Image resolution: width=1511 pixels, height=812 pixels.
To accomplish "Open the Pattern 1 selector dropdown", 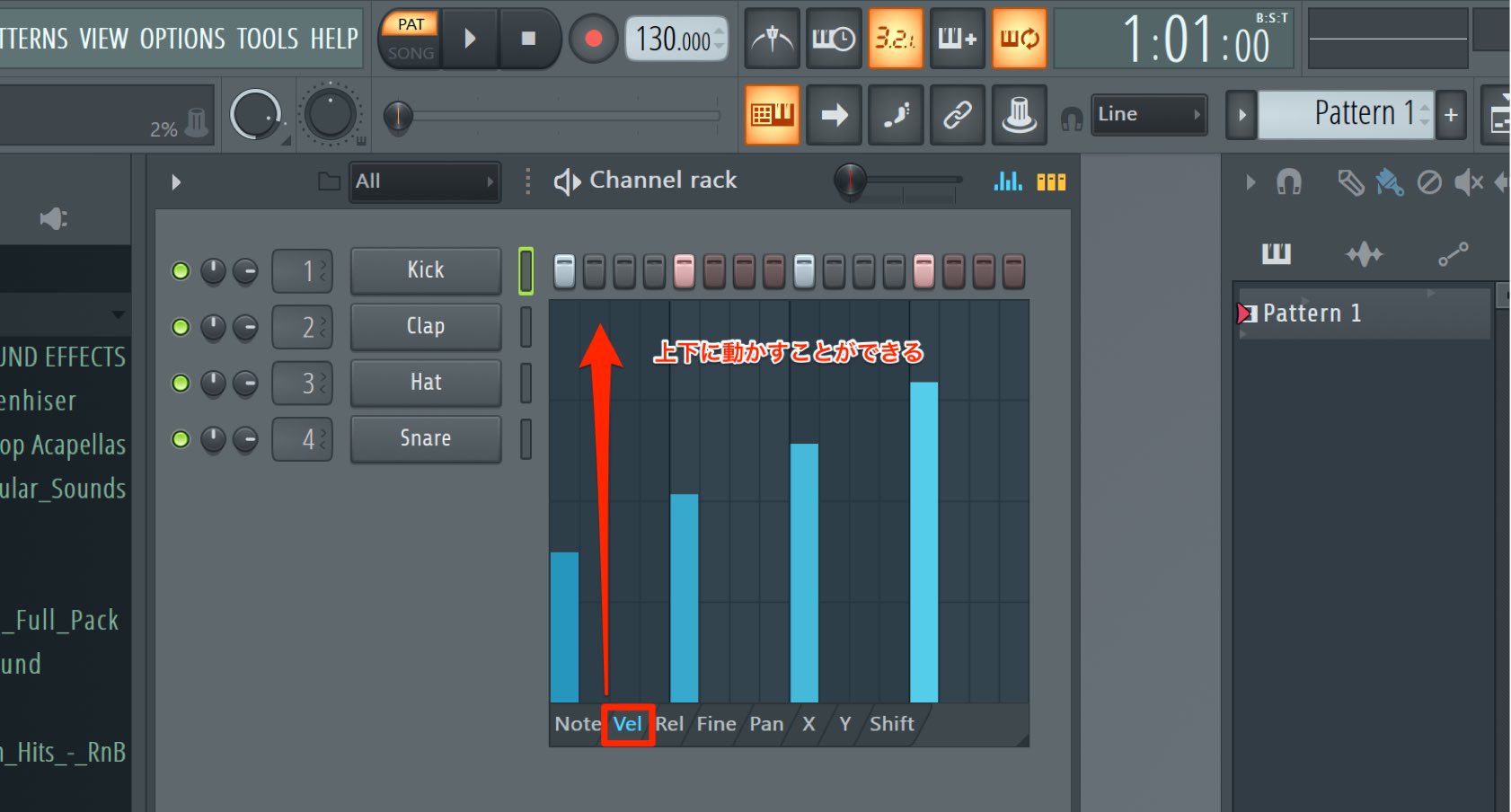I will coord(1346,114).
